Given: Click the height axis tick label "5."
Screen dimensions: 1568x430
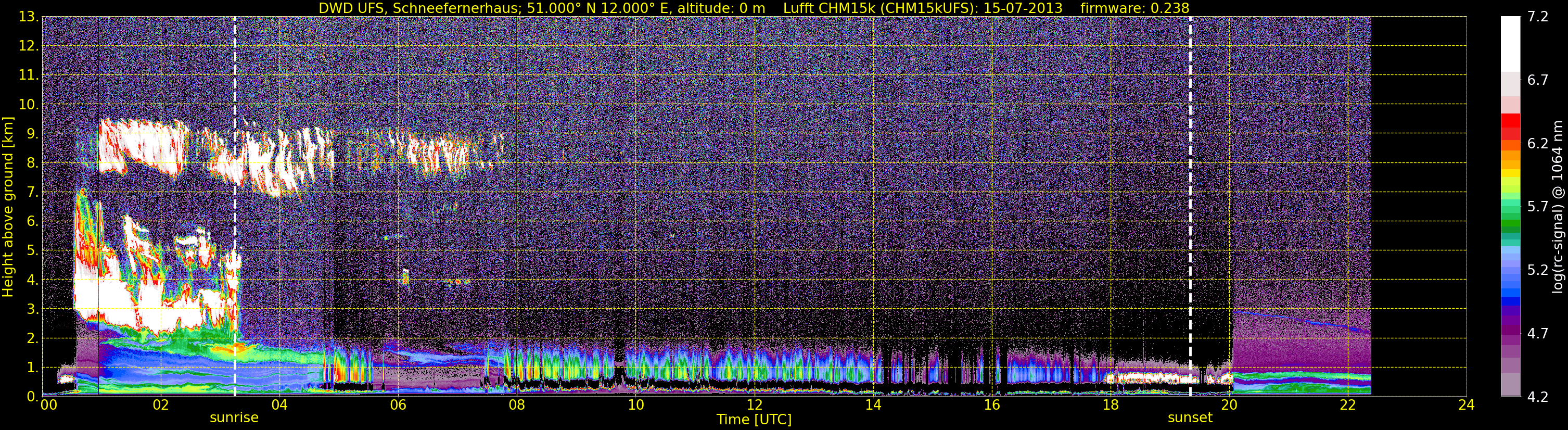Looking at the screenshot, I should tap(33, 251).
